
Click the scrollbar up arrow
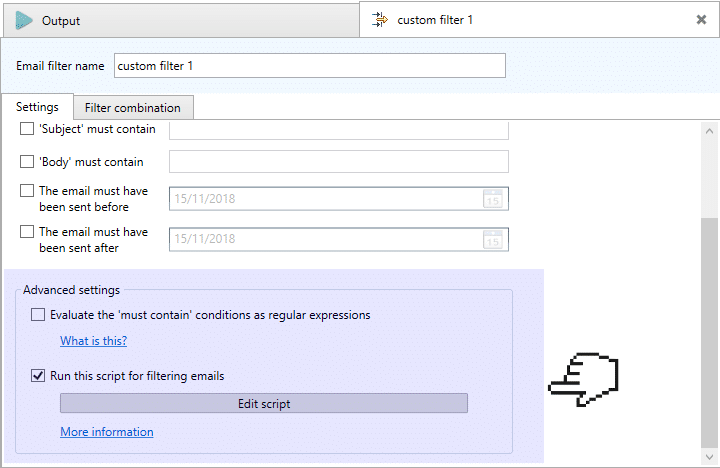709,131
